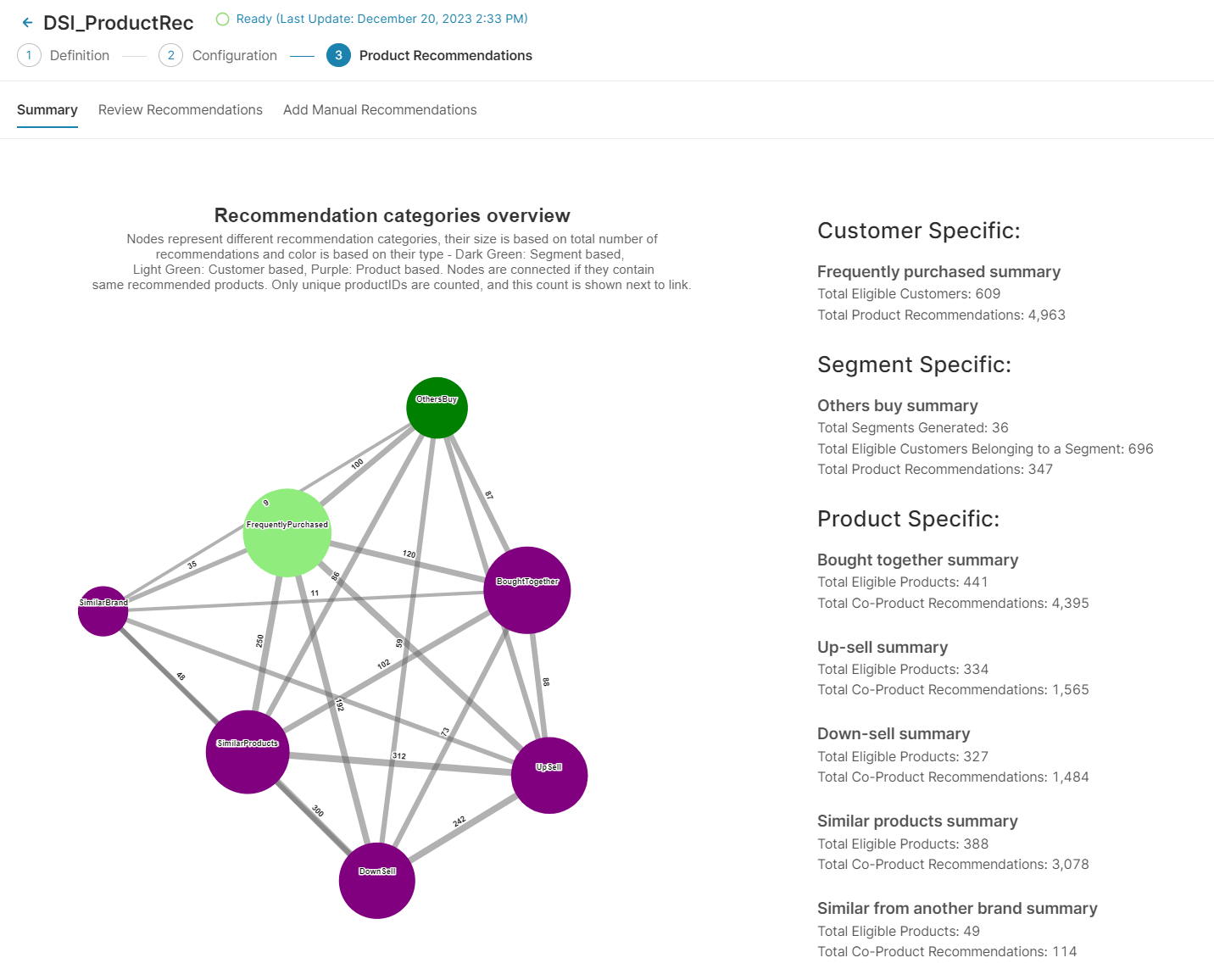Select step 3 Product Recommendations
1214x980 pixels.
(x=338, y=55)
